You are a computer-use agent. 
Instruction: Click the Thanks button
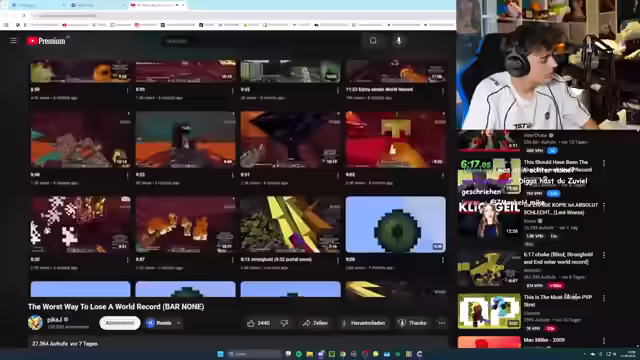(412, 323)
